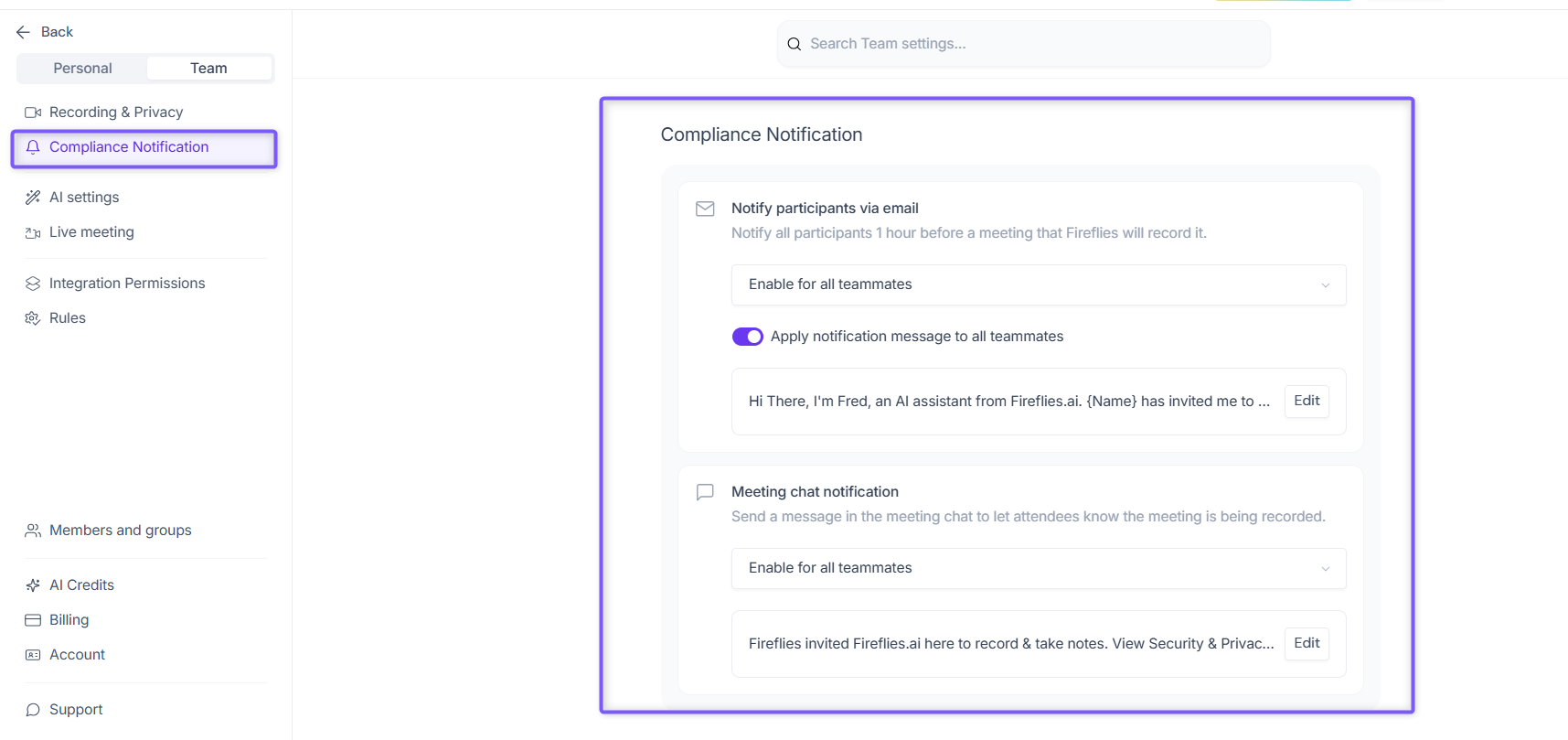
Task: Click the 'Hi There, I'm Fred' message text
Action: tap(1009, 402)
